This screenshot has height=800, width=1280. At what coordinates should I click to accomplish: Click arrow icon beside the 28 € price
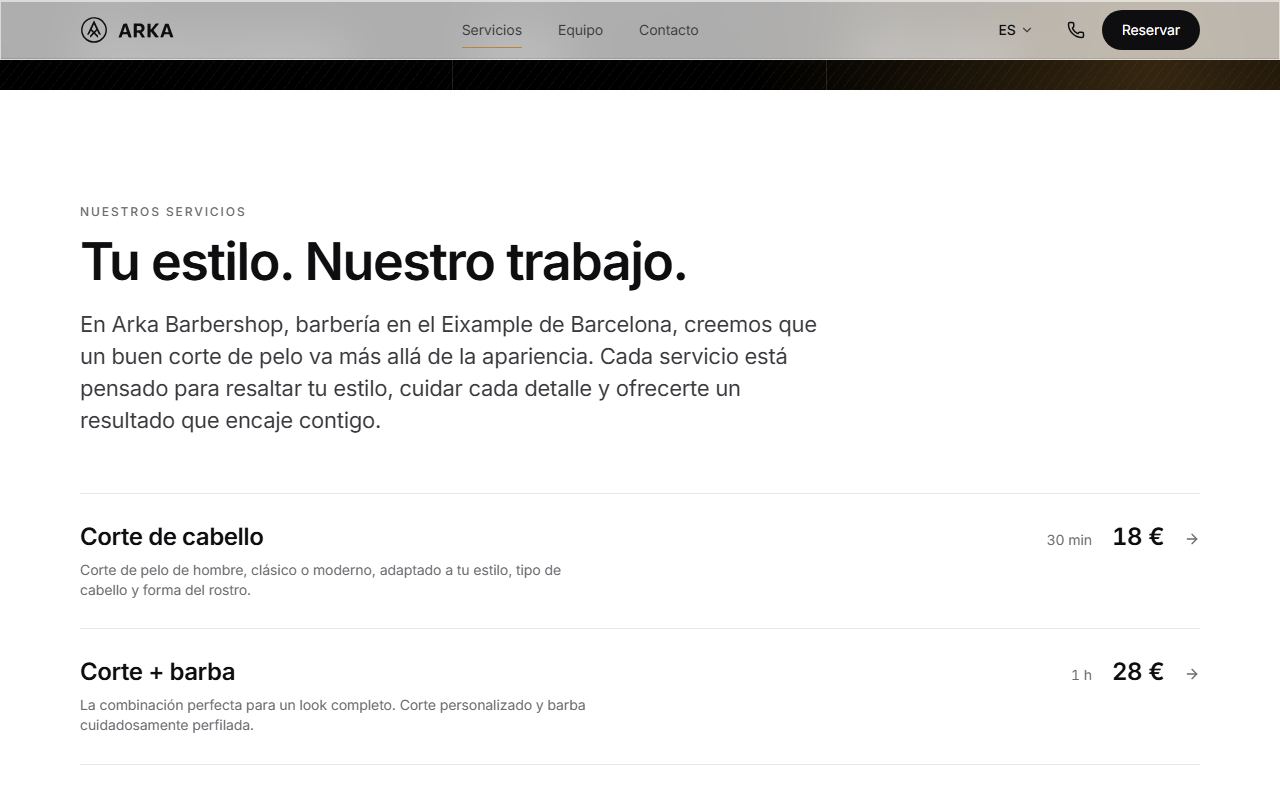pos(1192,674)
